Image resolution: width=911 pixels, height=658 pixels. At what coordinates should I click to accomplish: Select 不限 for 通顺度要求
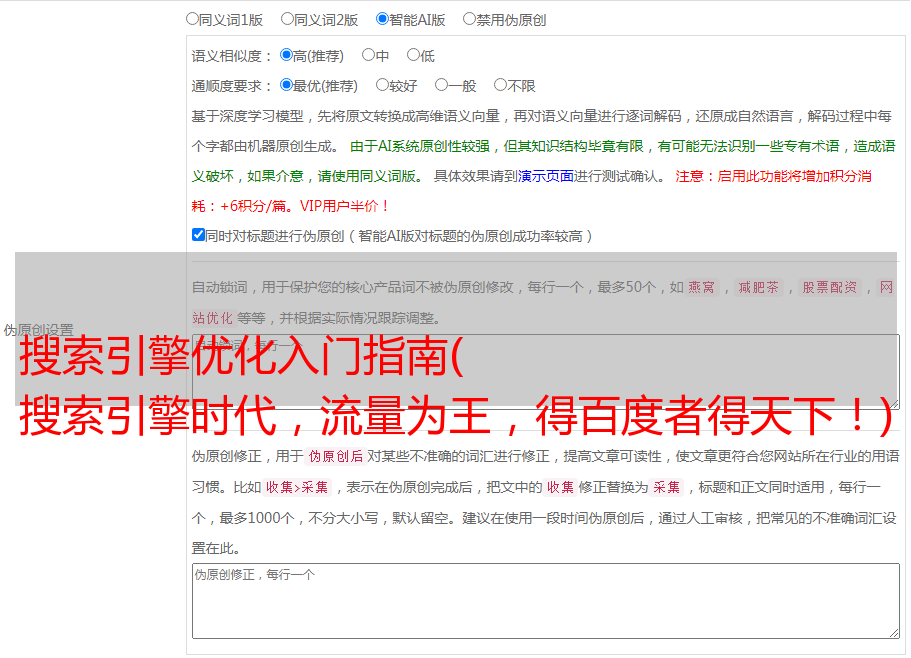500,86
